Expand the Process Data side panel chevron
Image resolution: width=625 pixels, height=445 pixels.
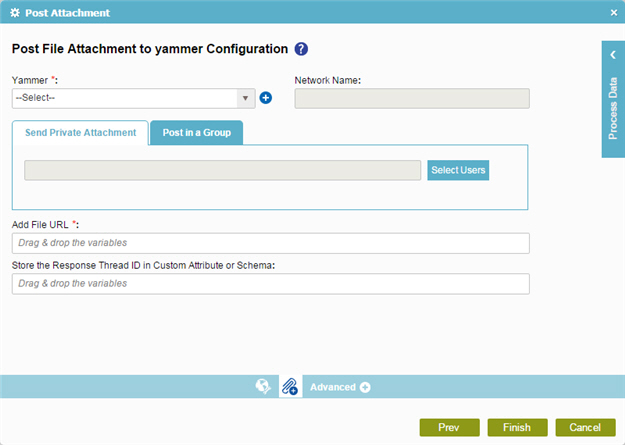613,55
